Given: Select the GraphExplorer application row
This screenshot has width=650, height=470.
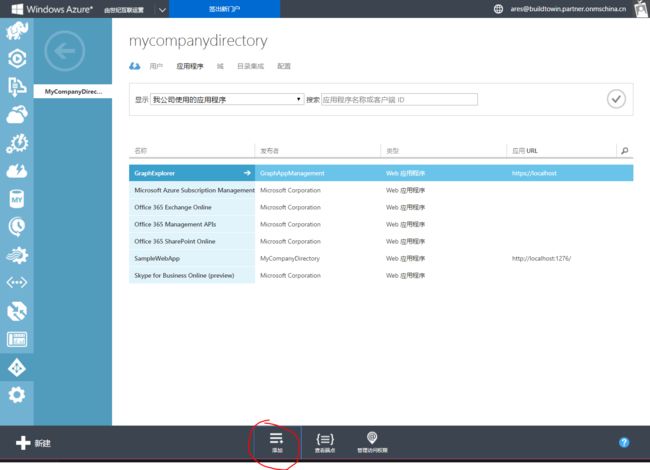Looking at the screenshot, I should 381,173.
